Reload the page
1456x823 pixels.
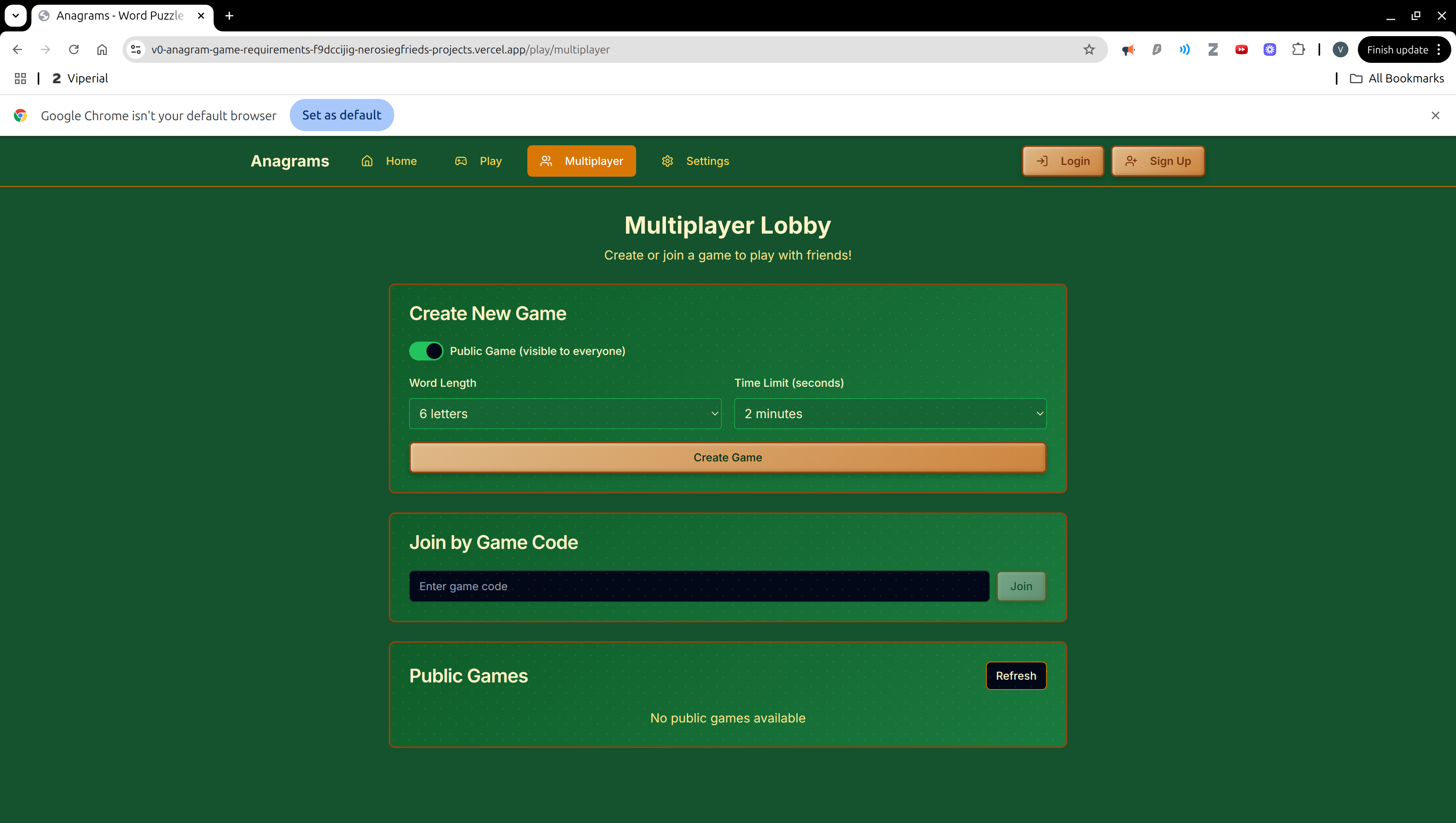73,50
